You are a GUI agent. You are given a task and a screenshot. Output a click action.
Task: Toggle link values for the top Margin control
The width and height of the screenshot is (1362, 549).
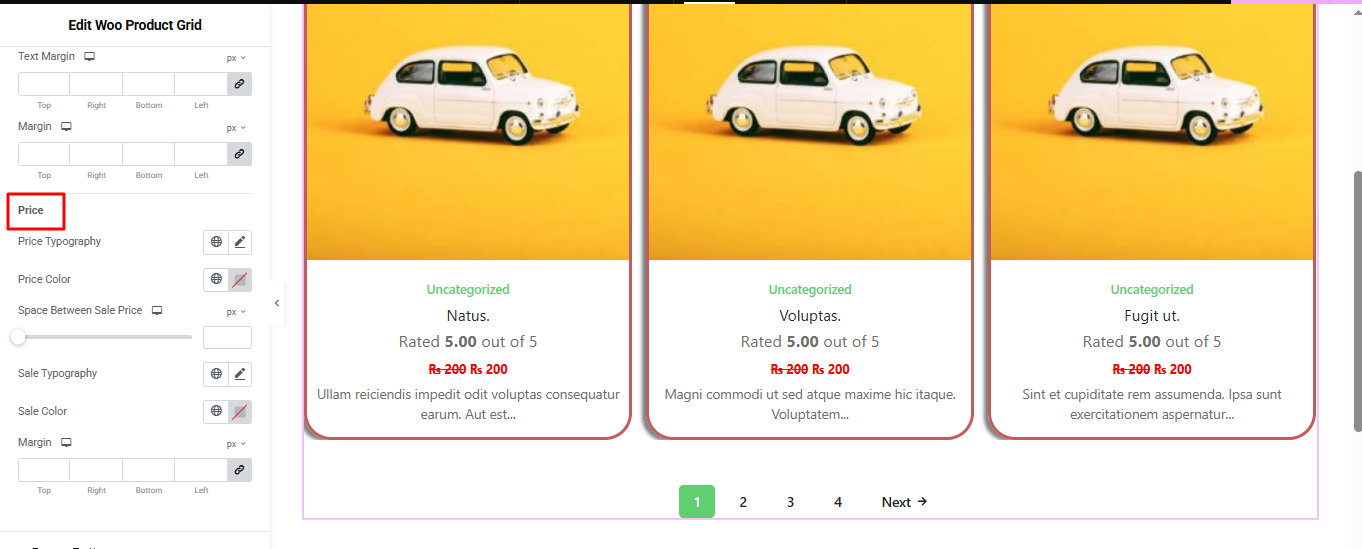click(x=239, y=154)
